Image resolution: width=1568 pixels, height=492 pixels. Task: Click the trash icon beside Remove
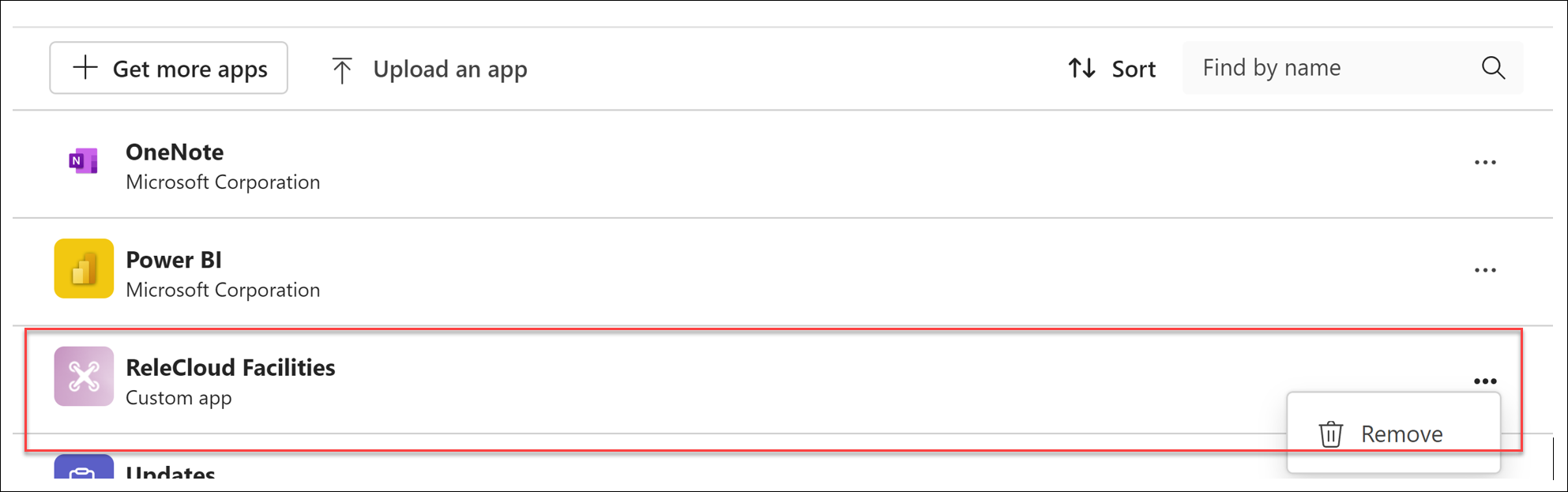point(1330,433)
